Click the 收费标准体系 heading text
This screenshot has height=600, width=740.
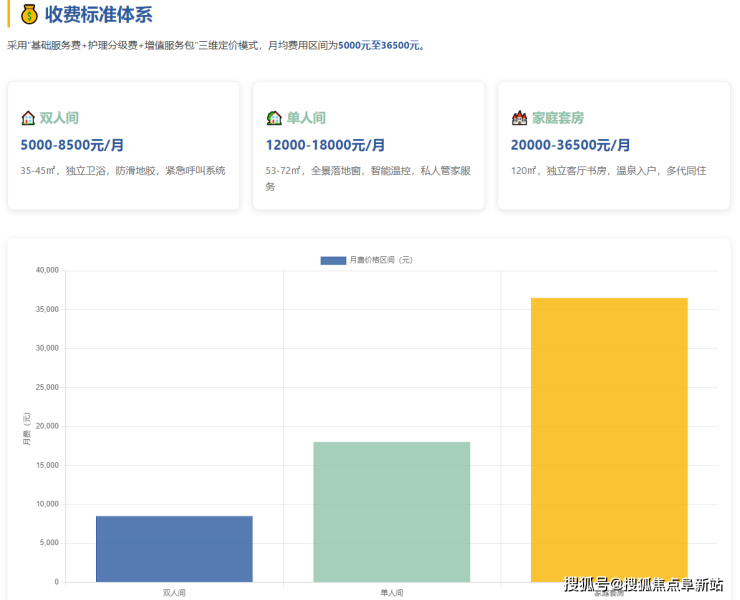(x=98, y=15)
